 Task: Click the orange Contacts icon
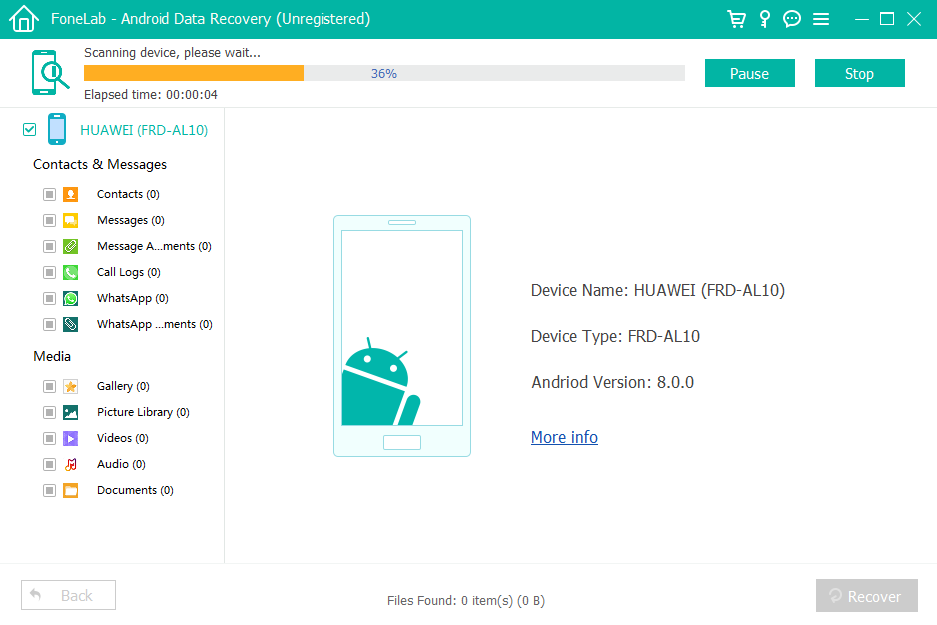71,194
